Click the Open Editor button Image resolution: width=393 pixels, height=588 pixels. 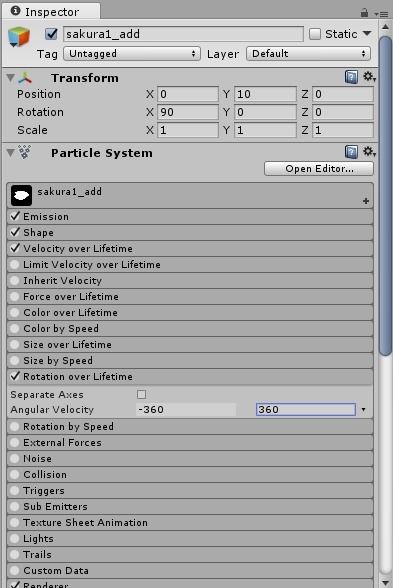click(319, 169)
